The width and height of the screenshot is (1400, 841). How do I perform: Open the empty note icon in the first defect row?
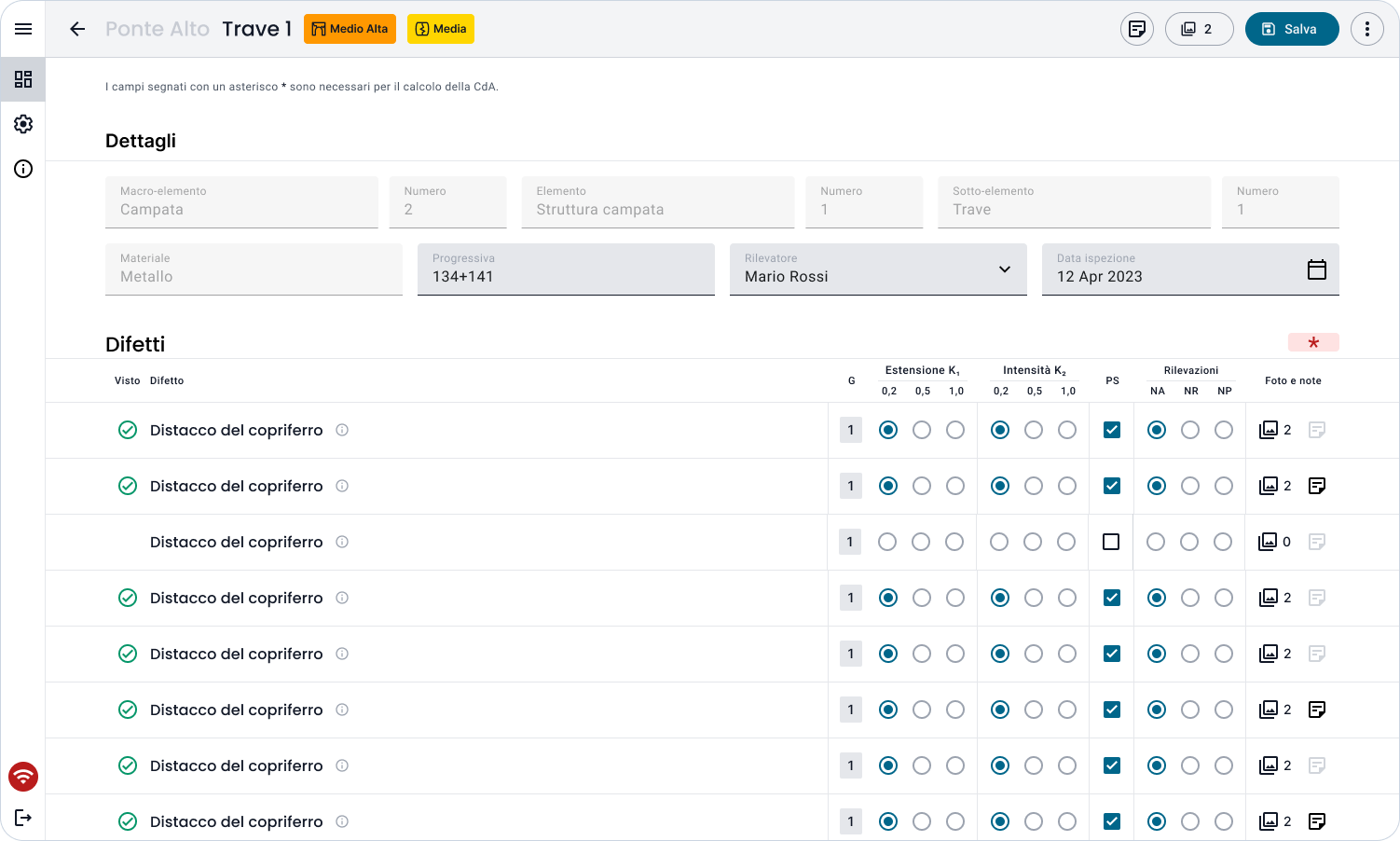pyautogui.click(x=1317, y=430)
